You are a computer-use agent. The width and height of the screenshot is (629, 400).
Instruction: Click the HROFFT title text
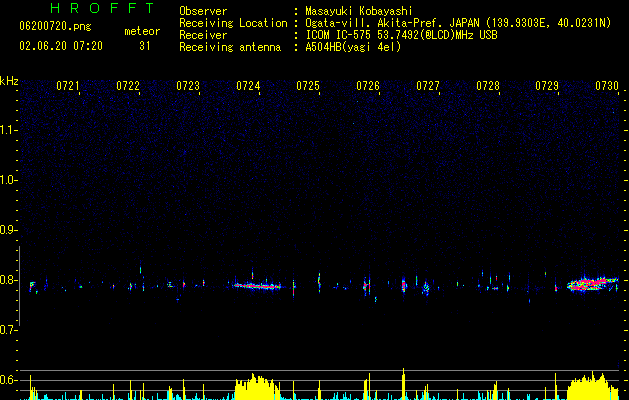(103, 8)
